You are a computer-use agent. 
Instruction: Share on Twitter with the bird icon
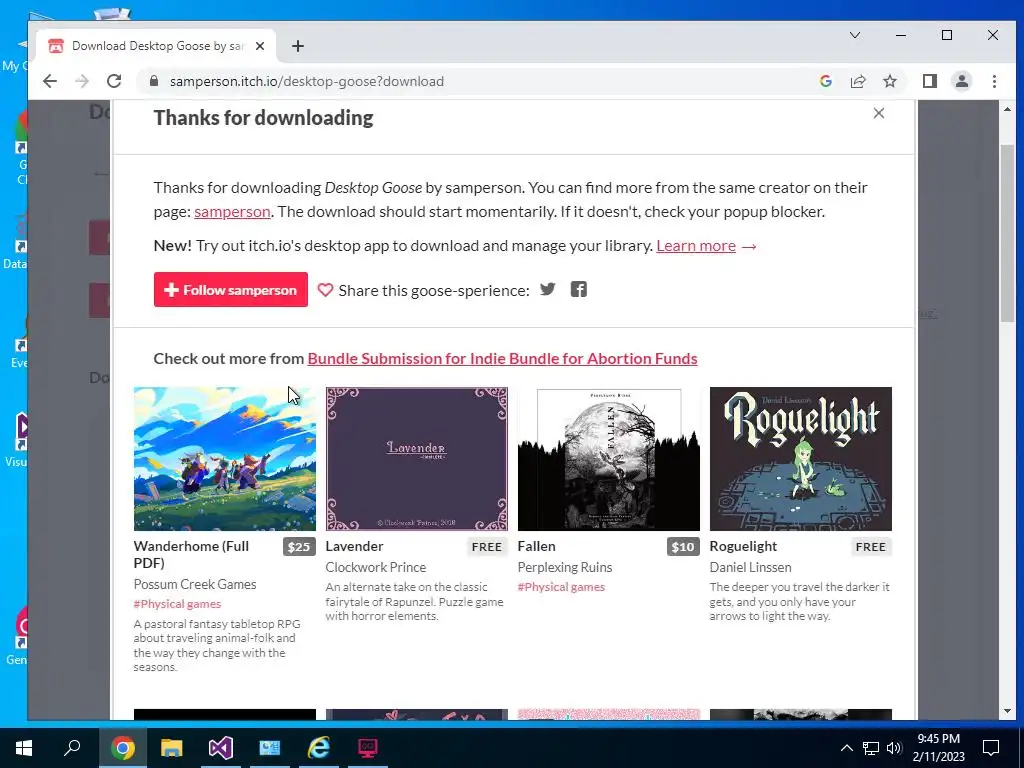547,289
